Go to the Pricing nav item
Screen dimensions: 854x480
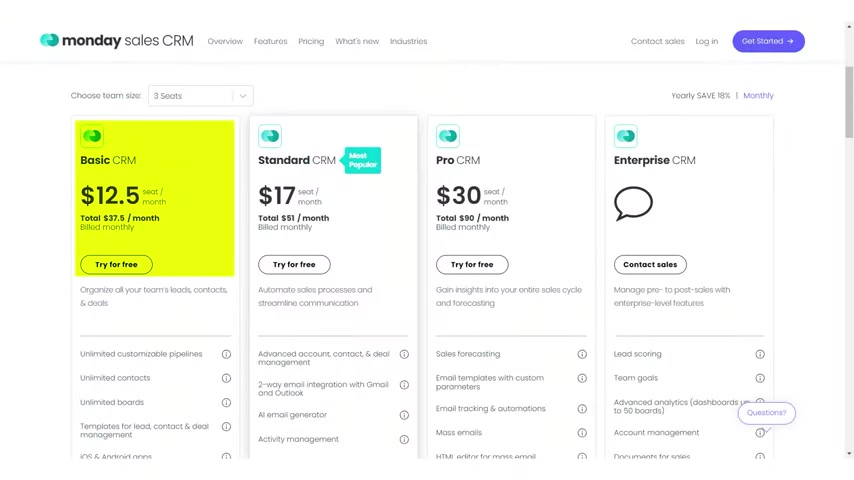(311, 41)
